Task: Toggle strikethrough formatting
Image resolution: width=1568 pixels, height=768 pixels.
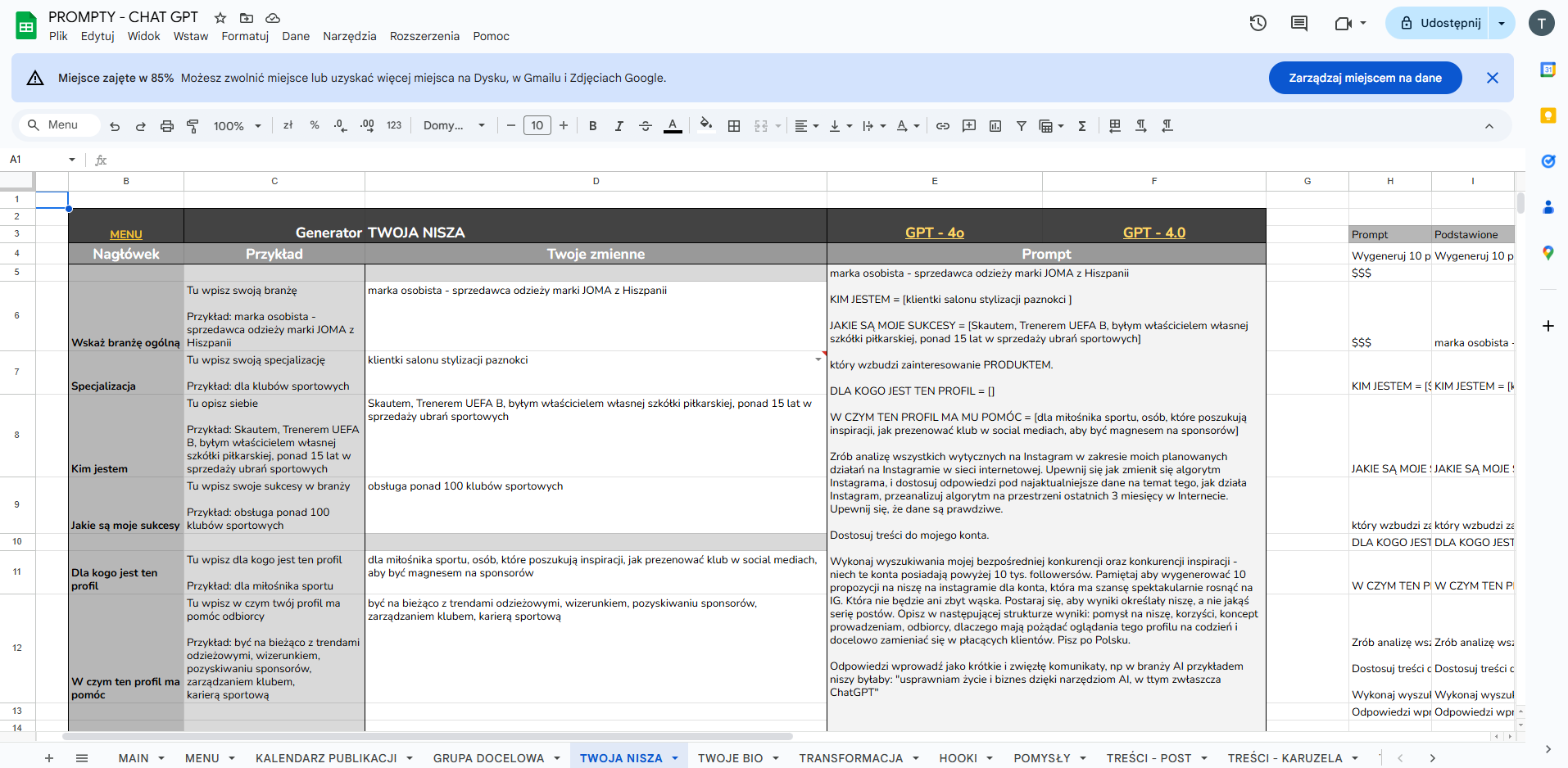Action: pyautogui.click(x=646, y=126)
